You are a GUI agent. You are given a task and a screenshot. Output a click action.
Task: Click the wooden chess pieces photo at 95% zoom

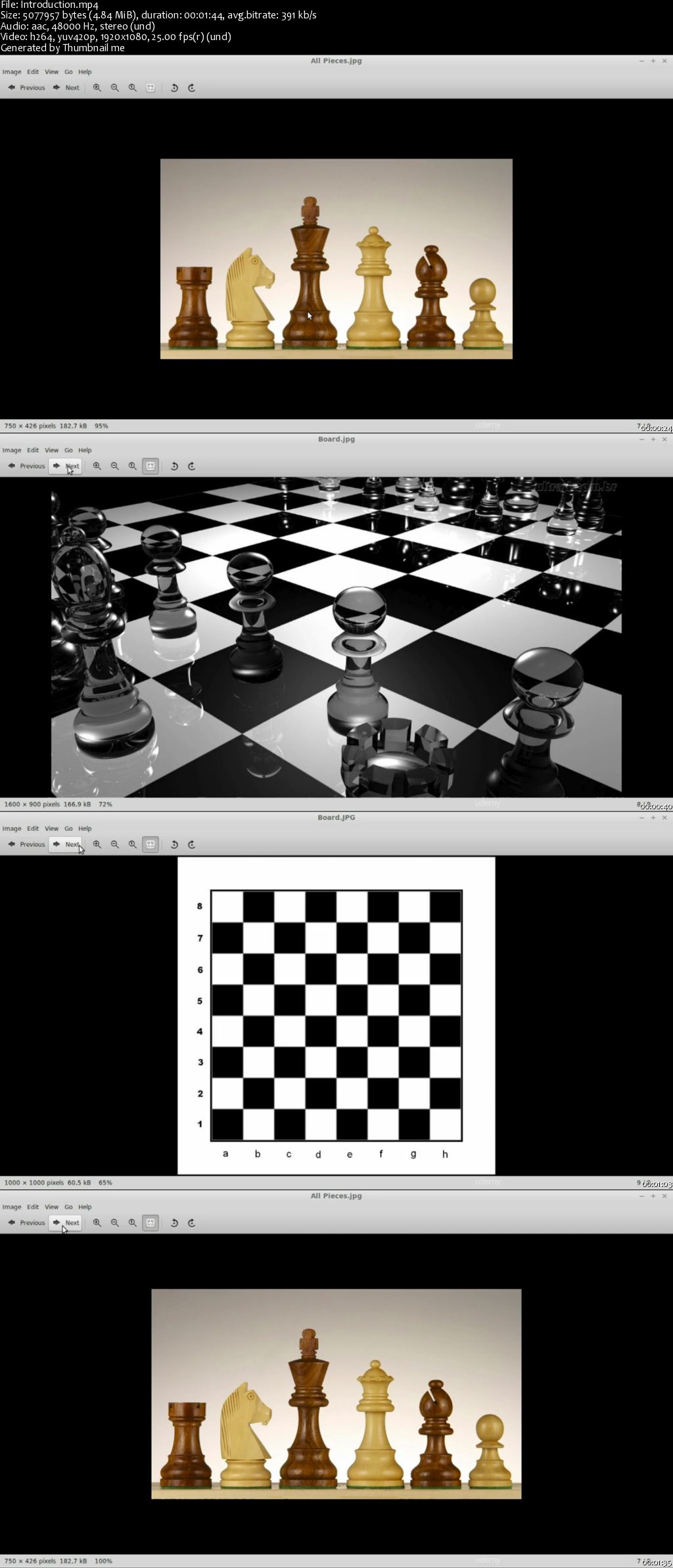coord(336,259)
